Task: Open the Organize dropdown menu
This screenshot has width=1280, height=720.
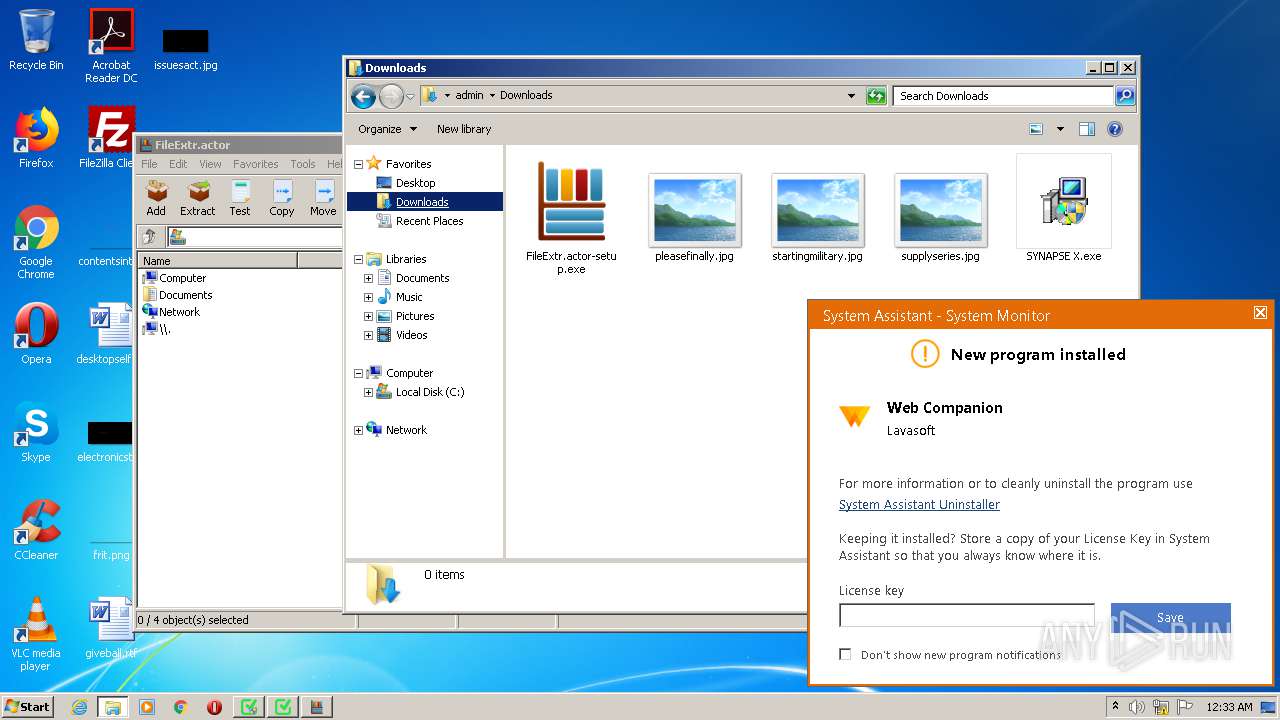Action: click(388, 129)
